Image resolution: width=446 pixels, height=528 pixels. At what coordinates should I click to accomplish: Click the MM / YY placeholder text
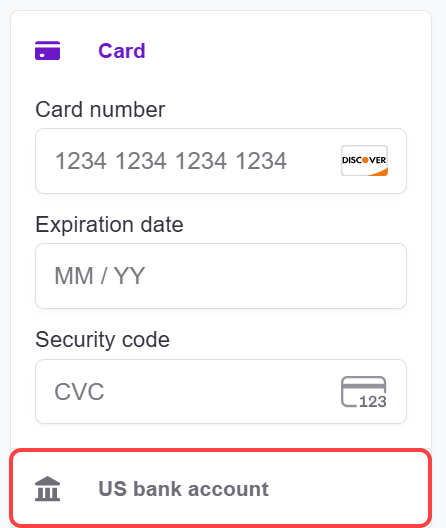coord(100,276)
